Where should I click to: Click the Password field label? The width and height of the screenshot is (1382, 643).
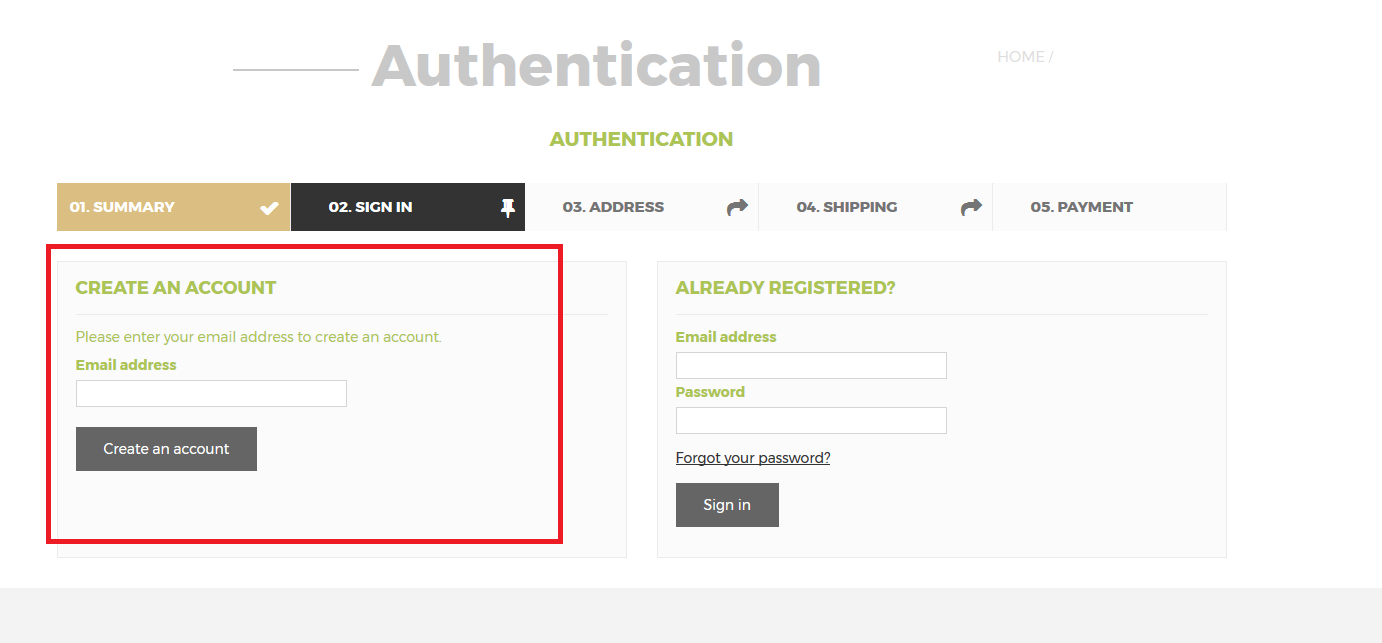coord(710,392)
